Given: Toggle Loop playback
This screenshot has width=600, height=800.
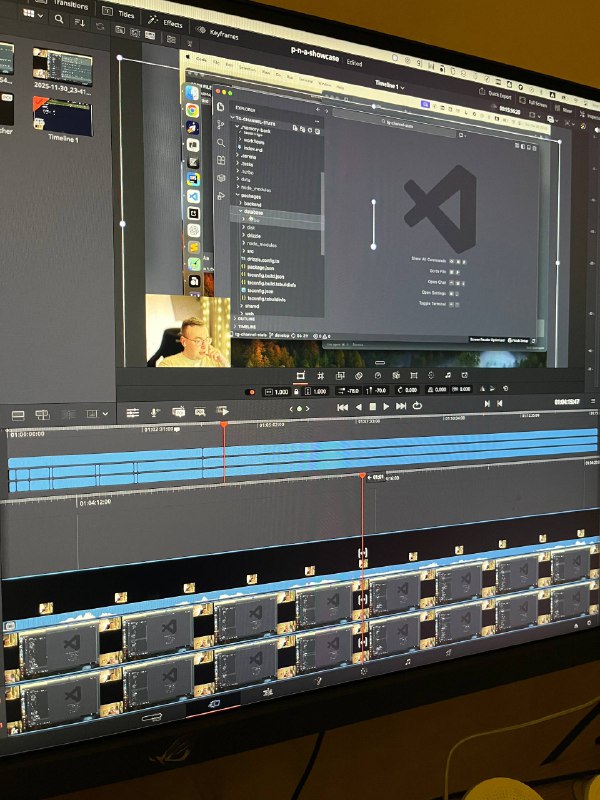Looking at the screenshot, I should click(x=416, y=406).
